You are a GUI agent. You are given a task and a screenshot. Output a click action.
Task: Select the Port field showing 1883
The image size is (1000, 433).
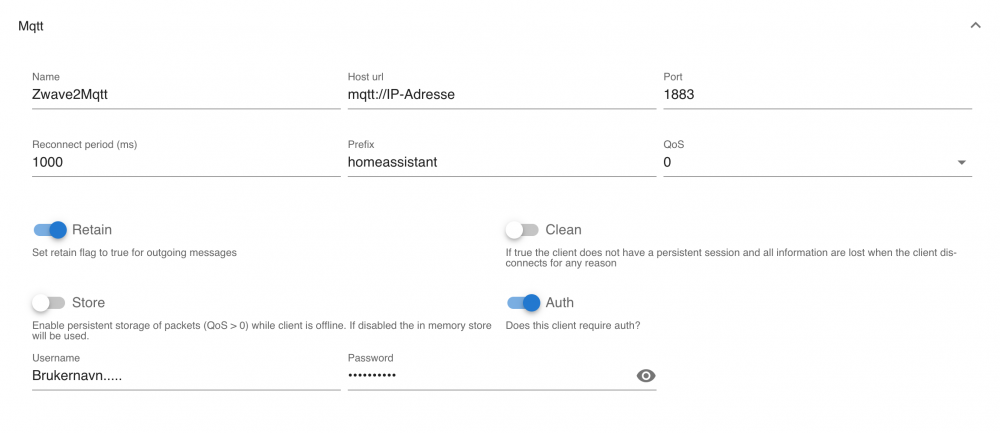(x=816, y=95)
